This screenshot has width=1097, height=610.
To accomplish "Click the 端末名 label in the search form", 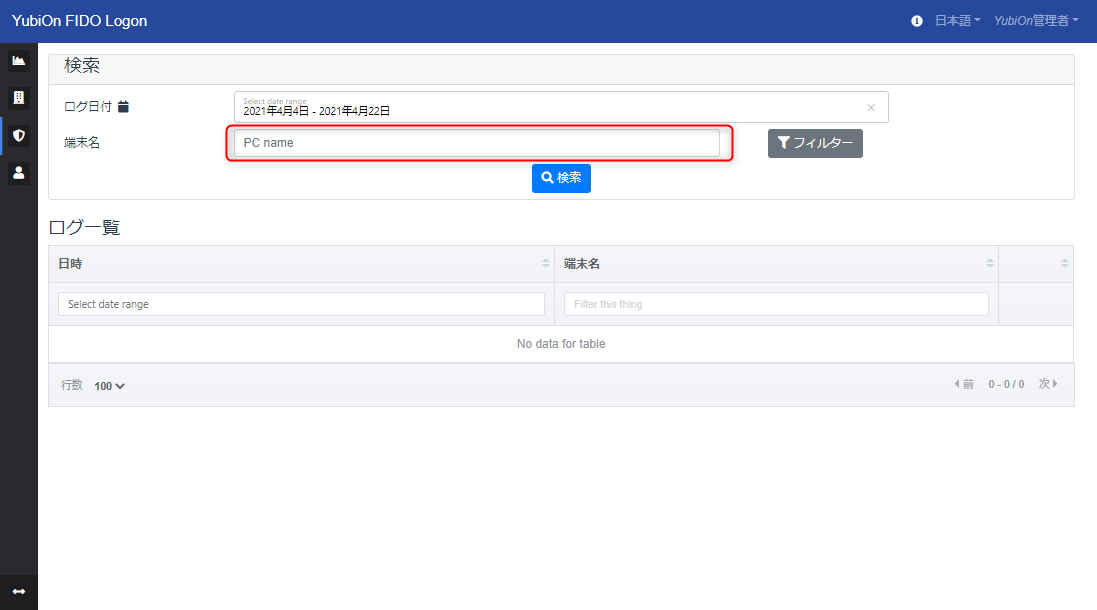I will tap(82, 143).
